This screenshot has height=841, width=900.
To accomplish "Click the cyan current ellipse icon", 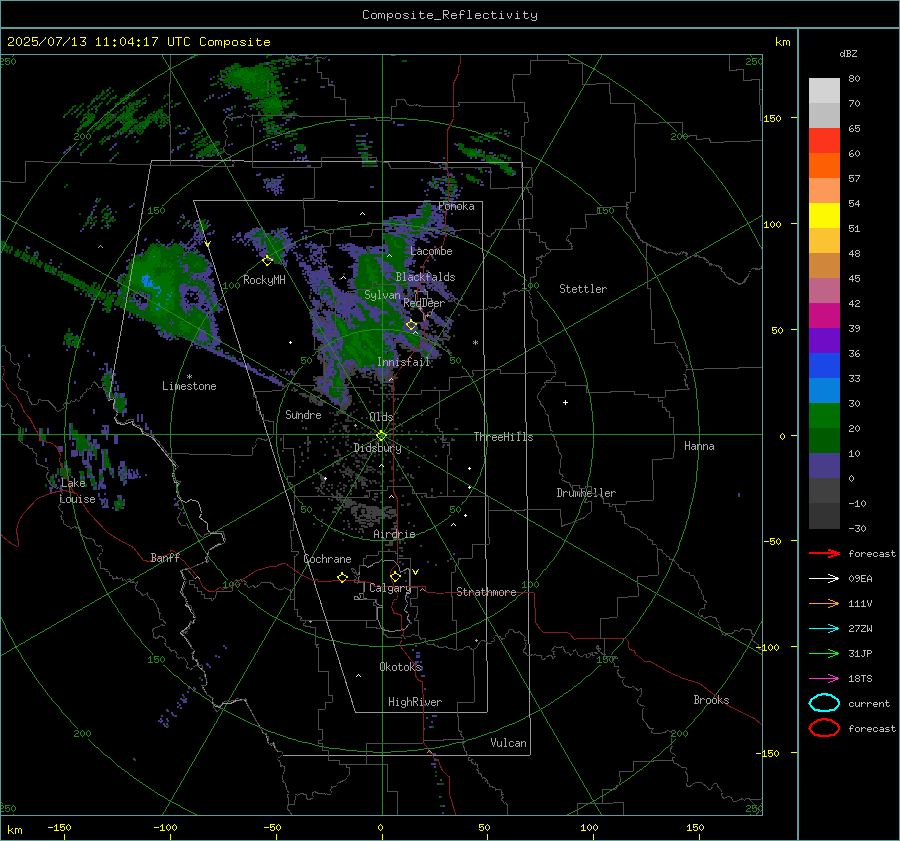I will [x=824, y=703].
